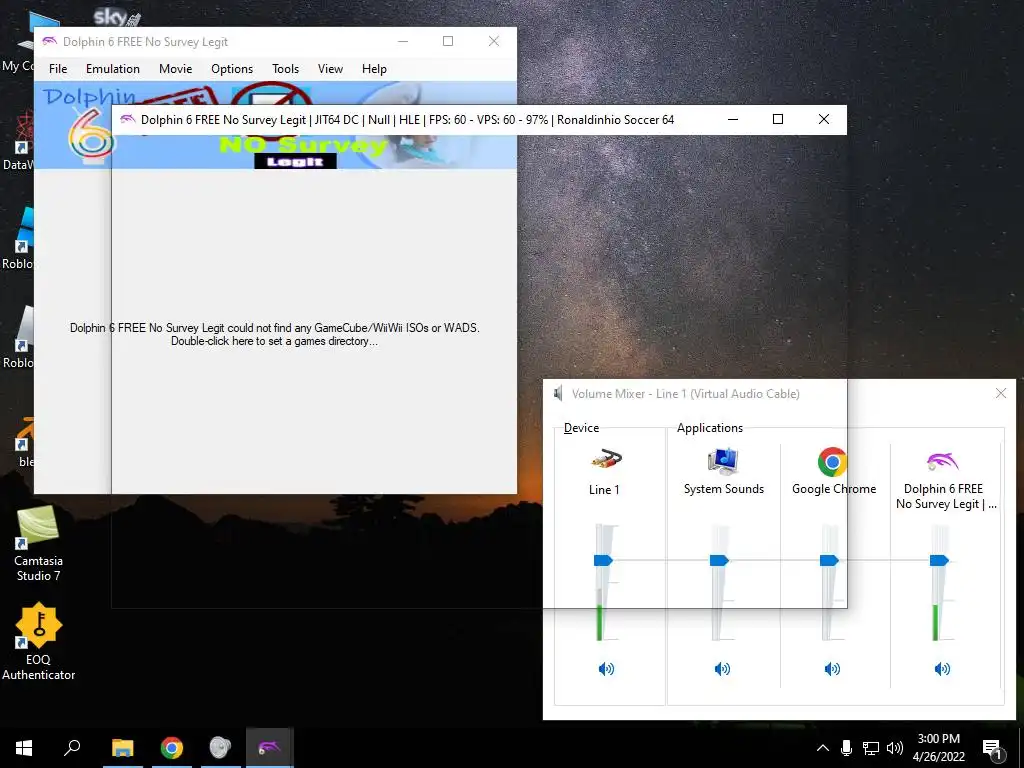
Task: Click the Google Chrome volume slider handle
Action: point(829,560)
